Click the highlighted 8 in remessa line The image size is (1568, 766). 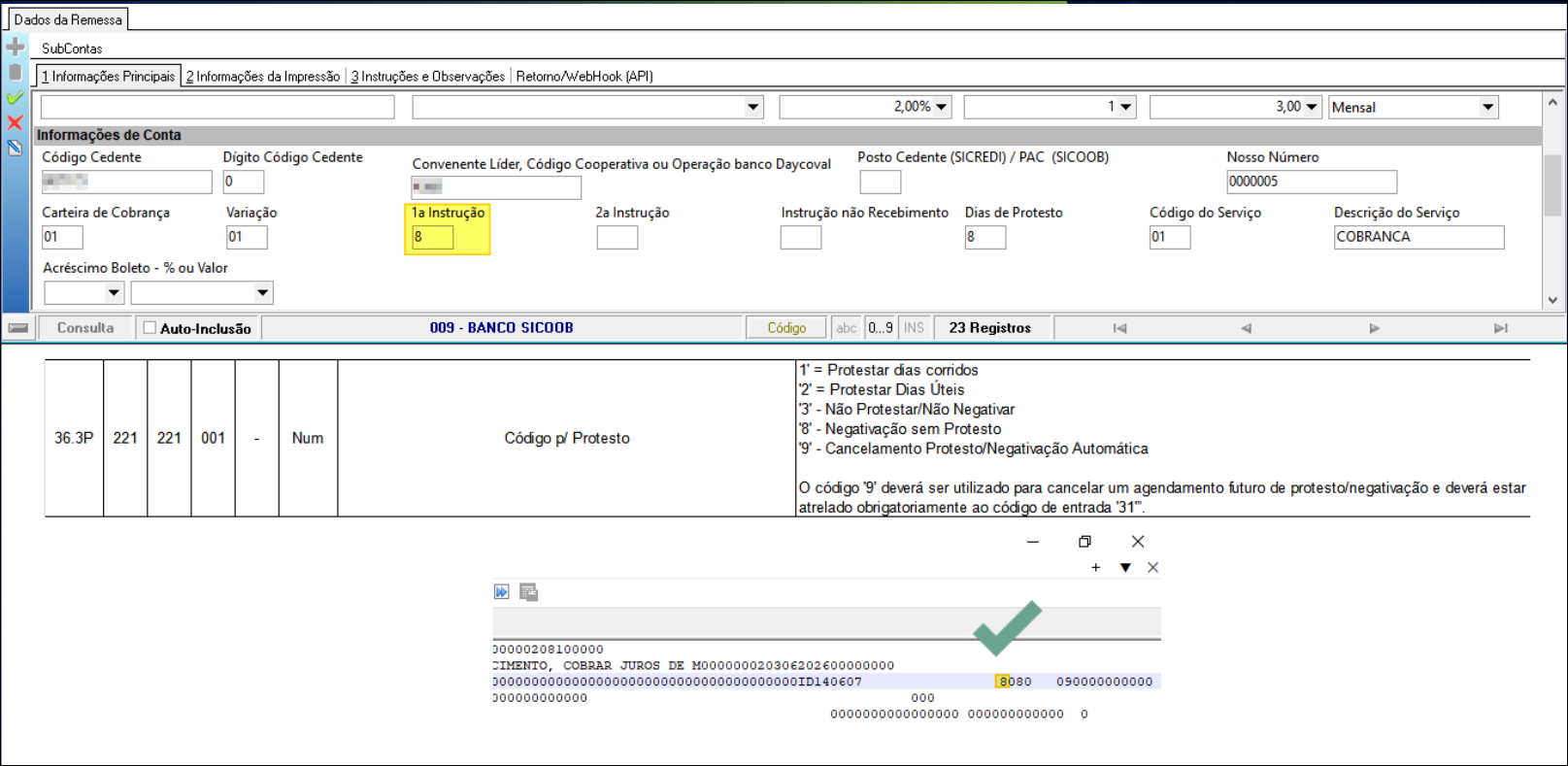pos(1003,682)
